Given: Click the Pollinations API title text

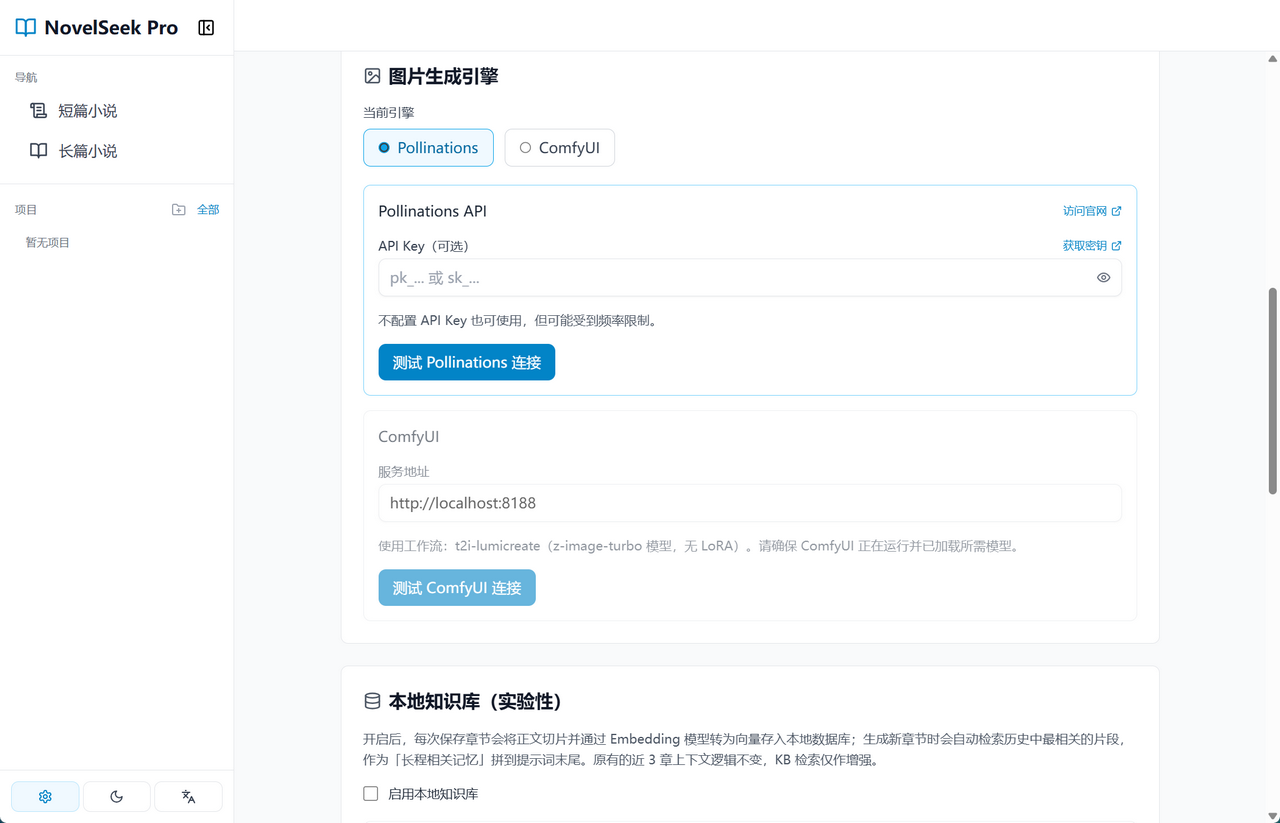Looking at the screenshot, I should coord(432,211).
